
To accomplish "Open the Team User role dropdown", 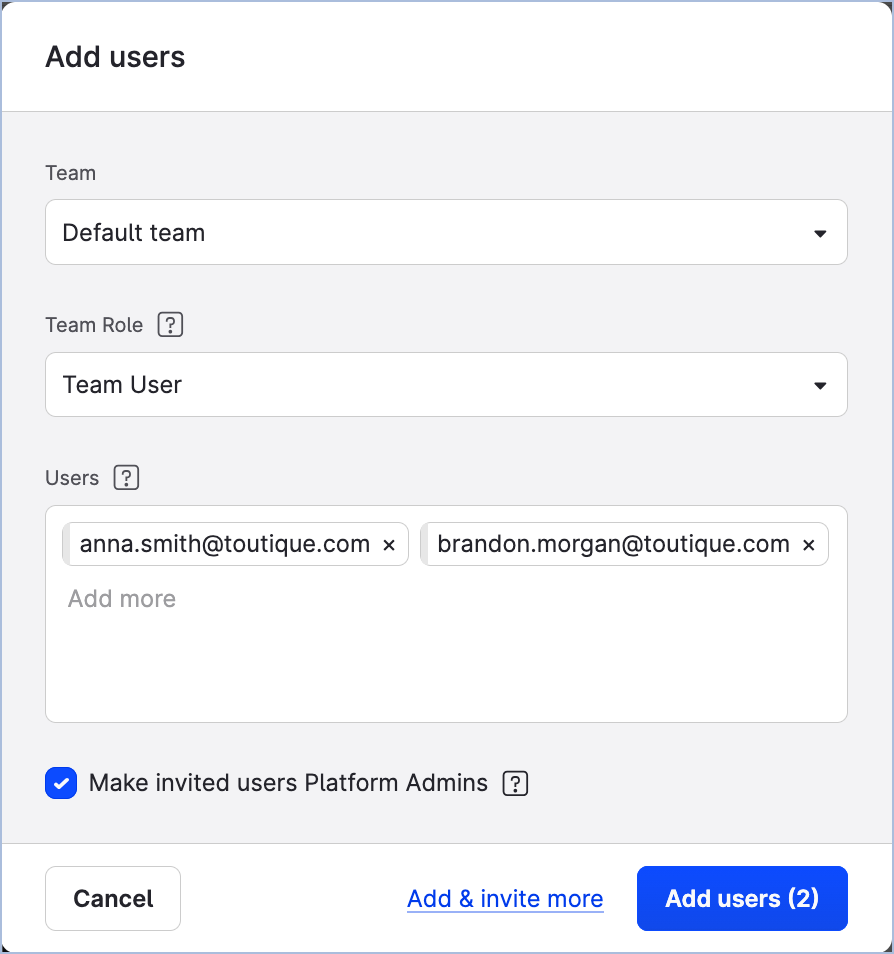I will tap(446, 384).
